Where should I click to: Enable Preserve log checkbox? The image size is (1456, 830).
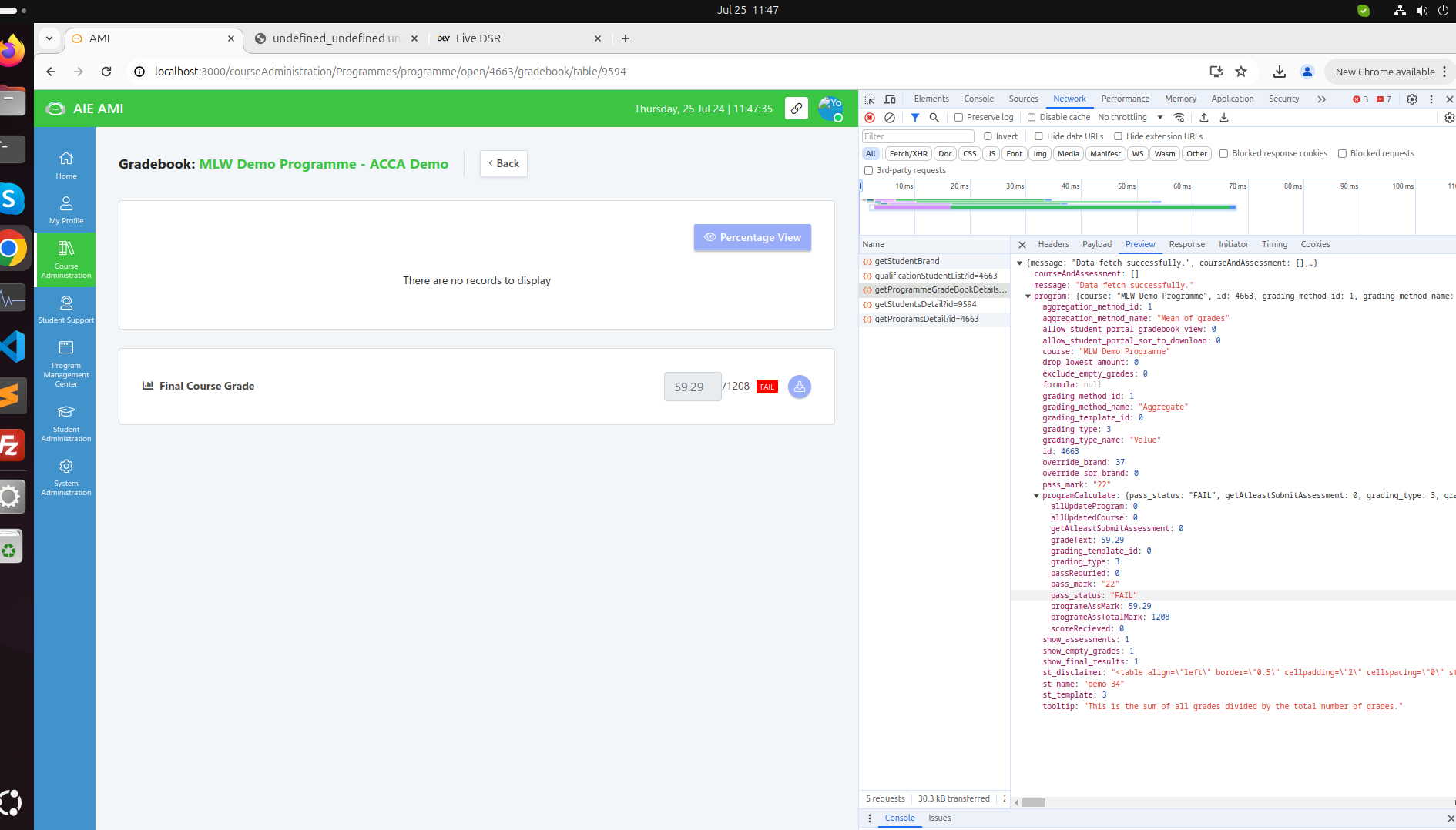coord(959,118)
